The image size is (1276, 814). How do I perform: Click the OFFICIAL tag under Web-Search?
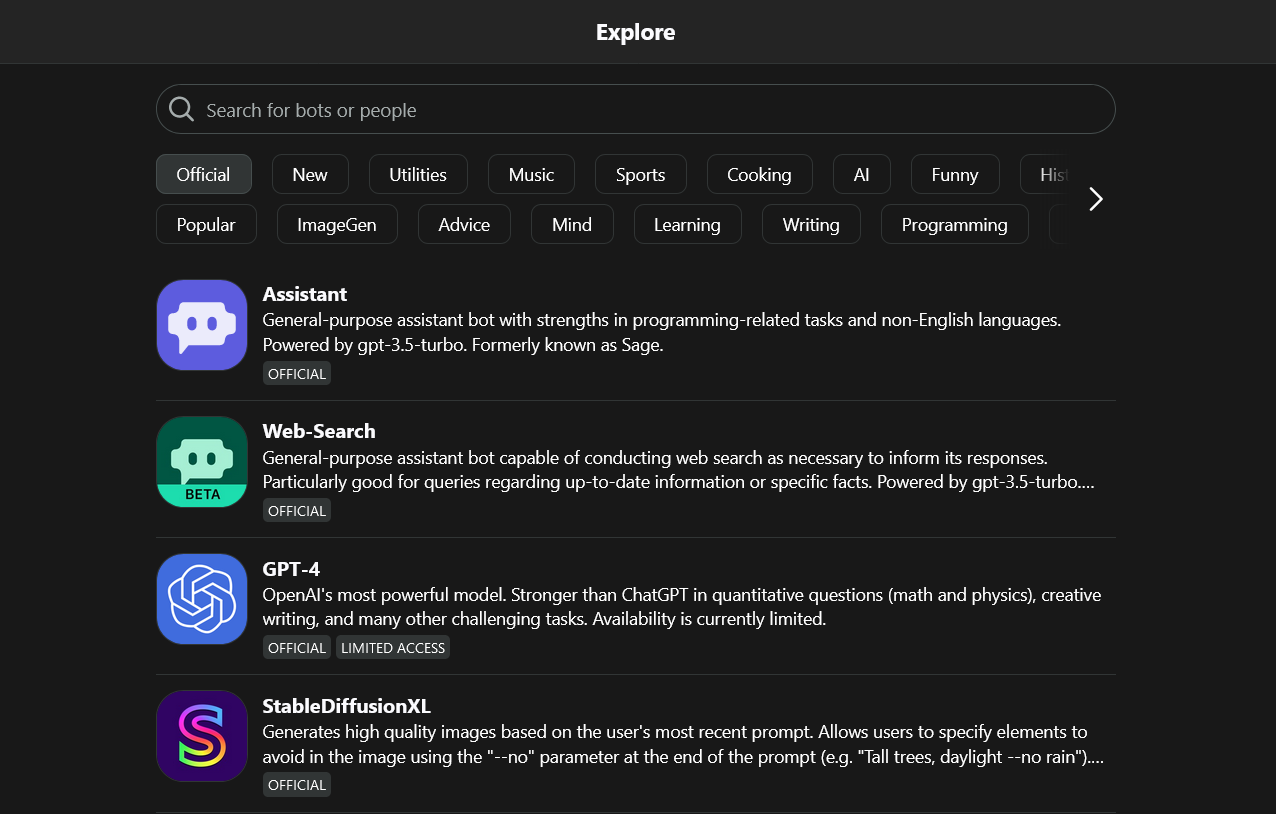click(297, 510)
